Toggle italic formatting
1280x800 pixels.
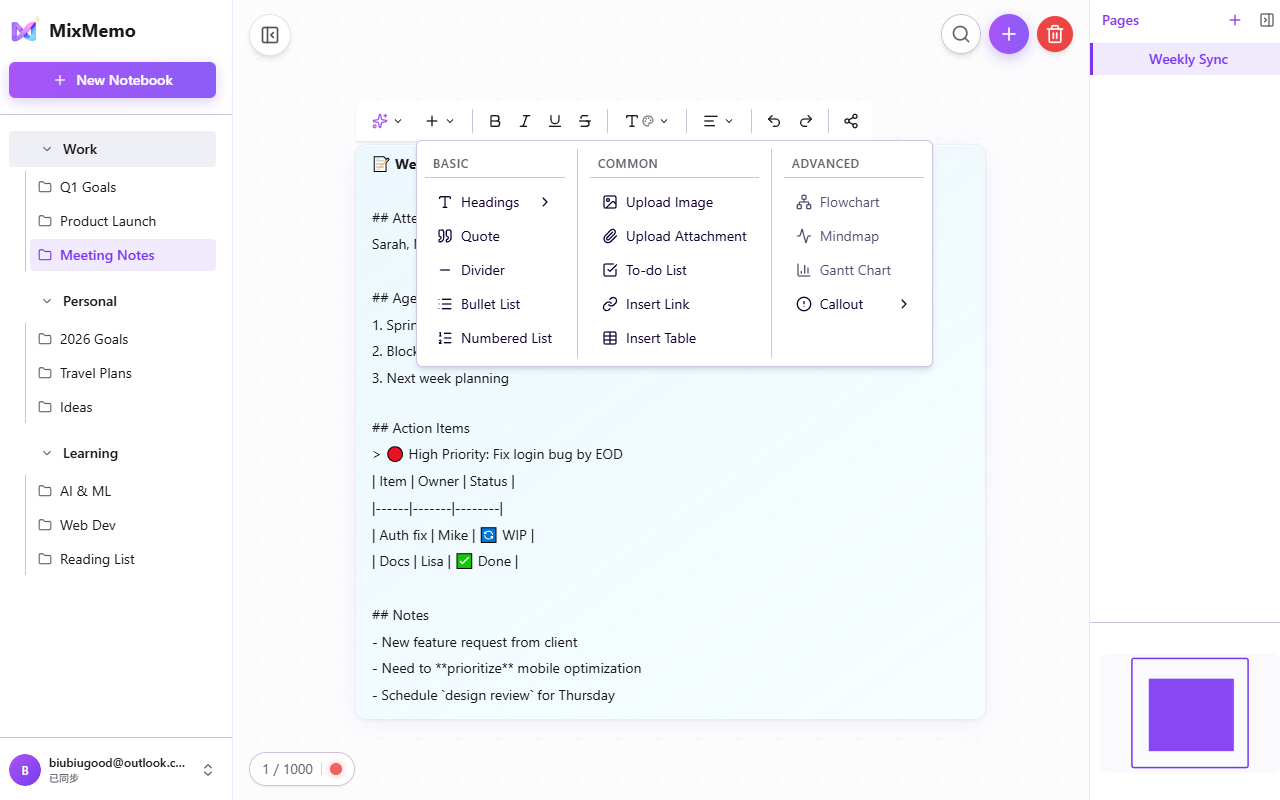point(525,121)
